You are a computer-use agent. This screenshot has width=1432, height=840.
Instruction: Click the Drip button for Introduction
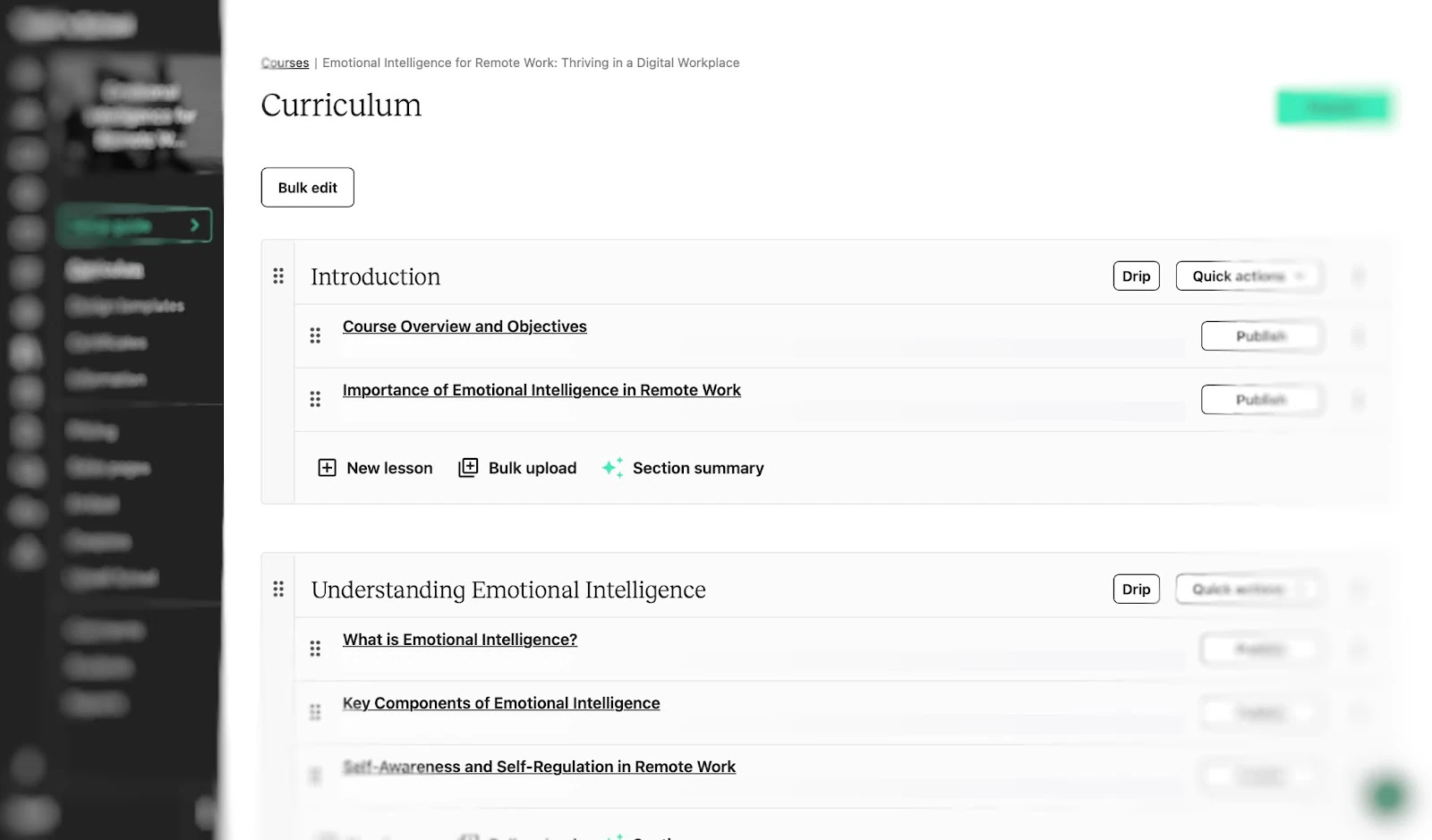(x=1136, y=276)
